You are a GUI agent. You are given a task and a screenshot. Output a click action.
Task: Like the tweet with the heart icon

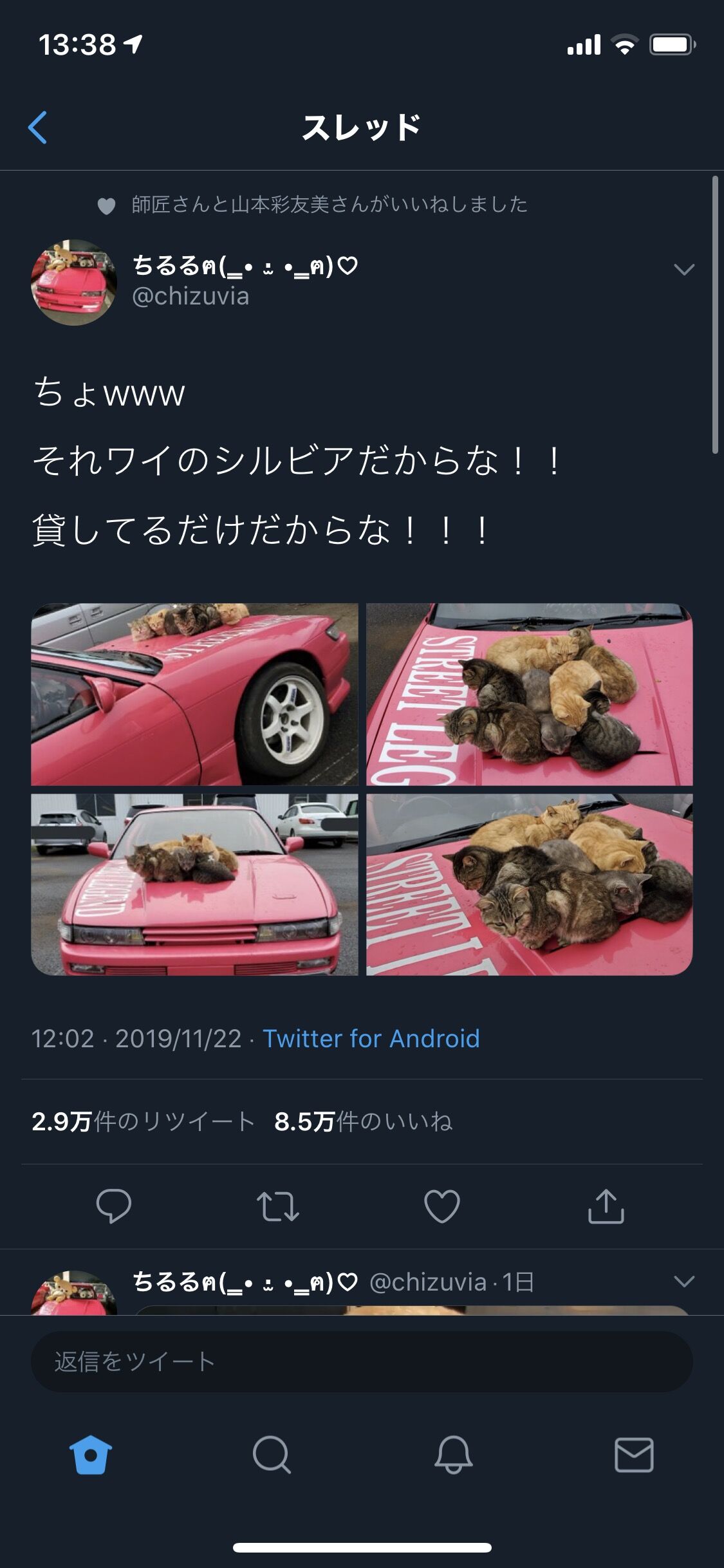(442, 1206)
